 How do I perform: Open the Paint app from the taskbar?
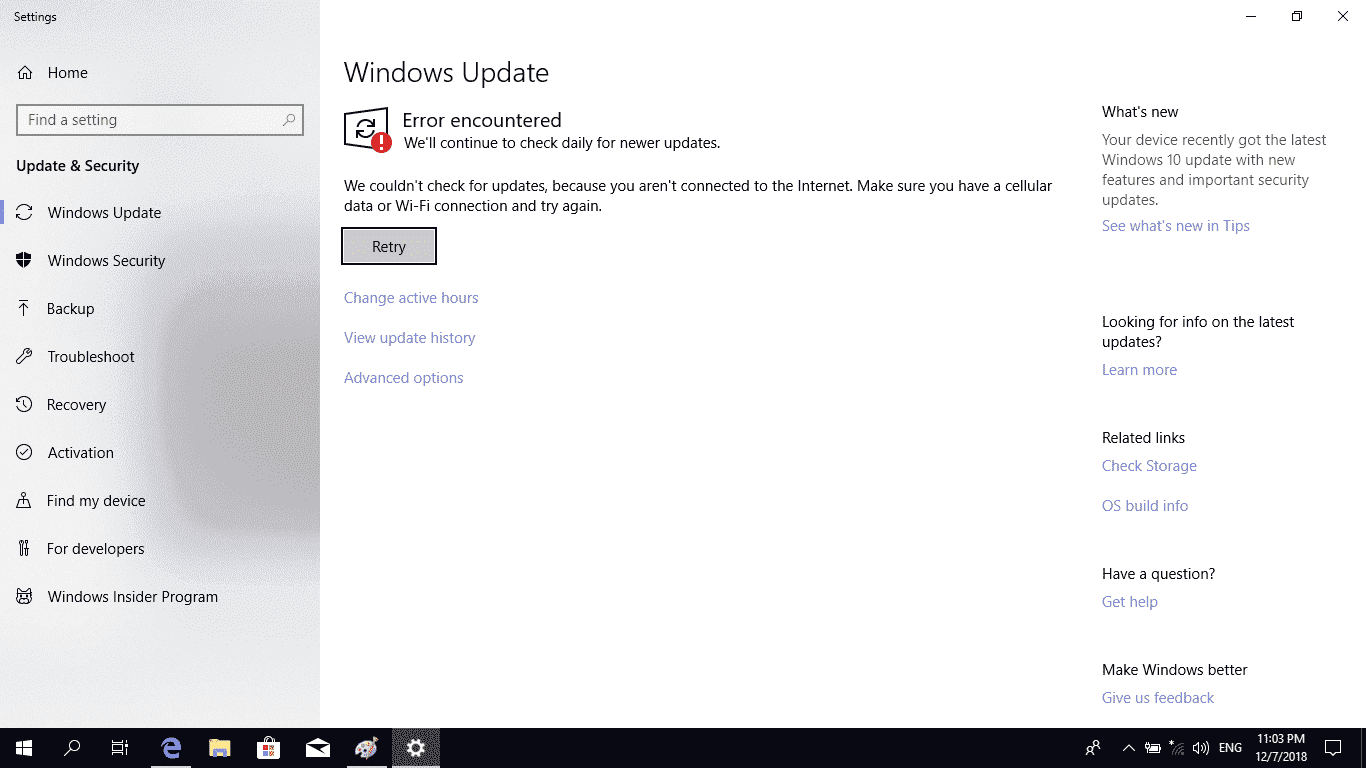pos(367,748)
